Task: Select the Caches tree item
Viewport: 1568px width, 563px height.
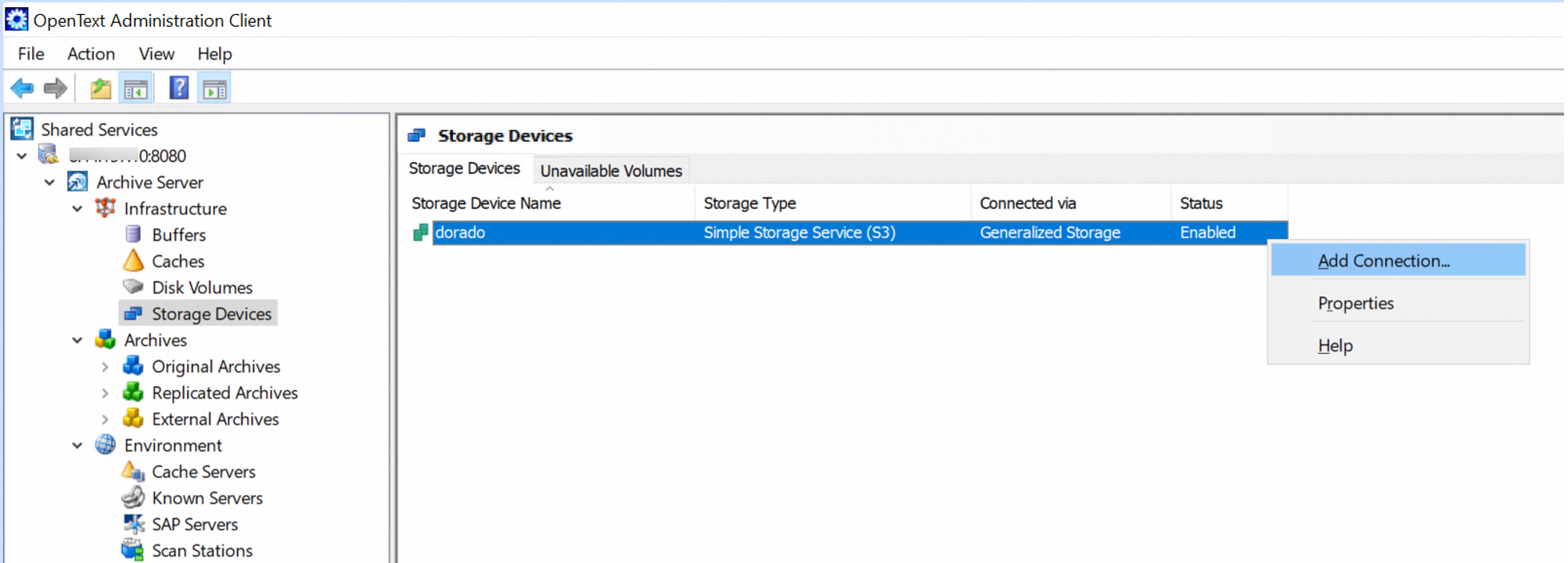Action: point(178,261)
